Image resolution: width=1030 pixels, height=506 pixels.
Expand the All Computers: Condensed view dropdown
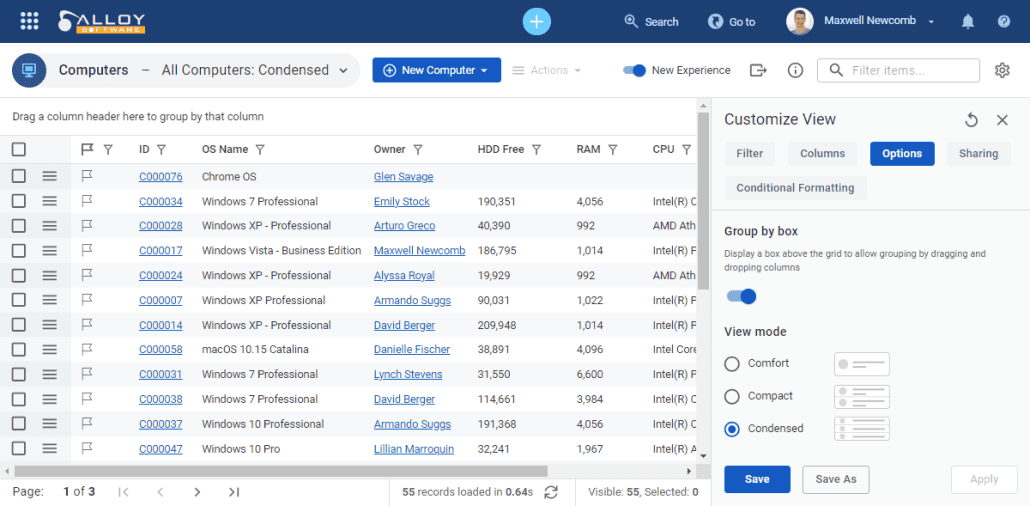coord(344,71)
